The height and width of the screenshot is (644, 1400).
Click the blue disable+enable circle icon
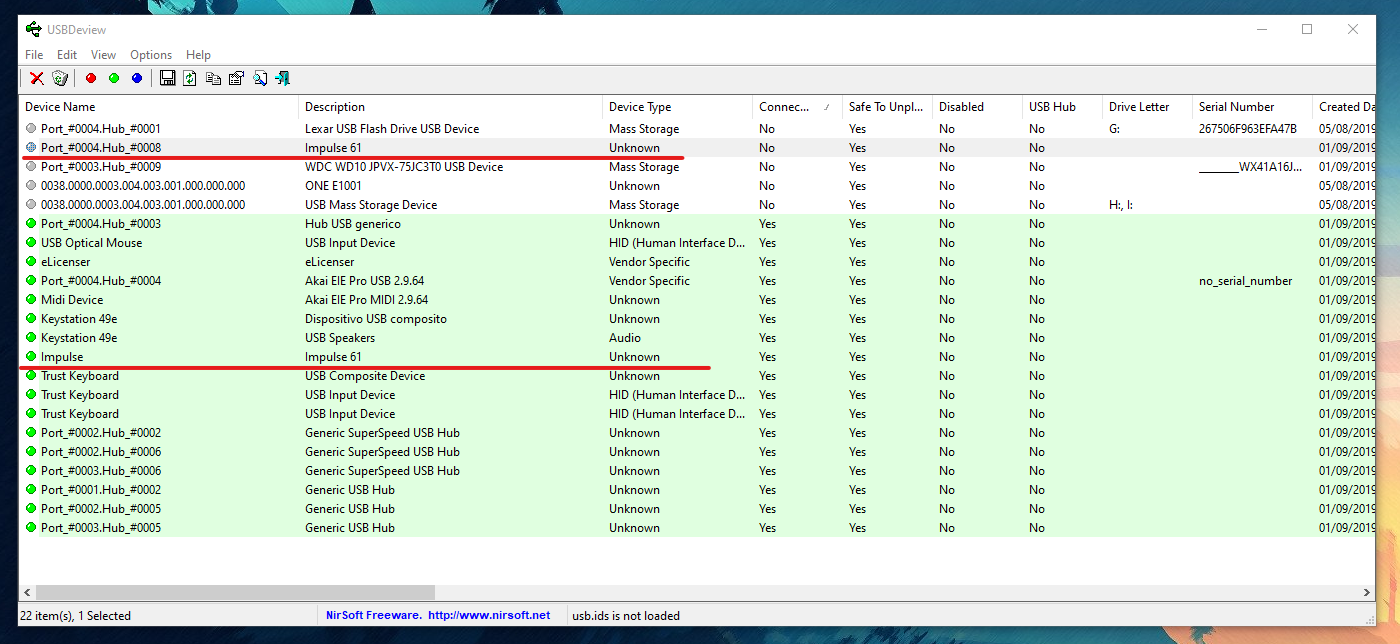point(137,78)
